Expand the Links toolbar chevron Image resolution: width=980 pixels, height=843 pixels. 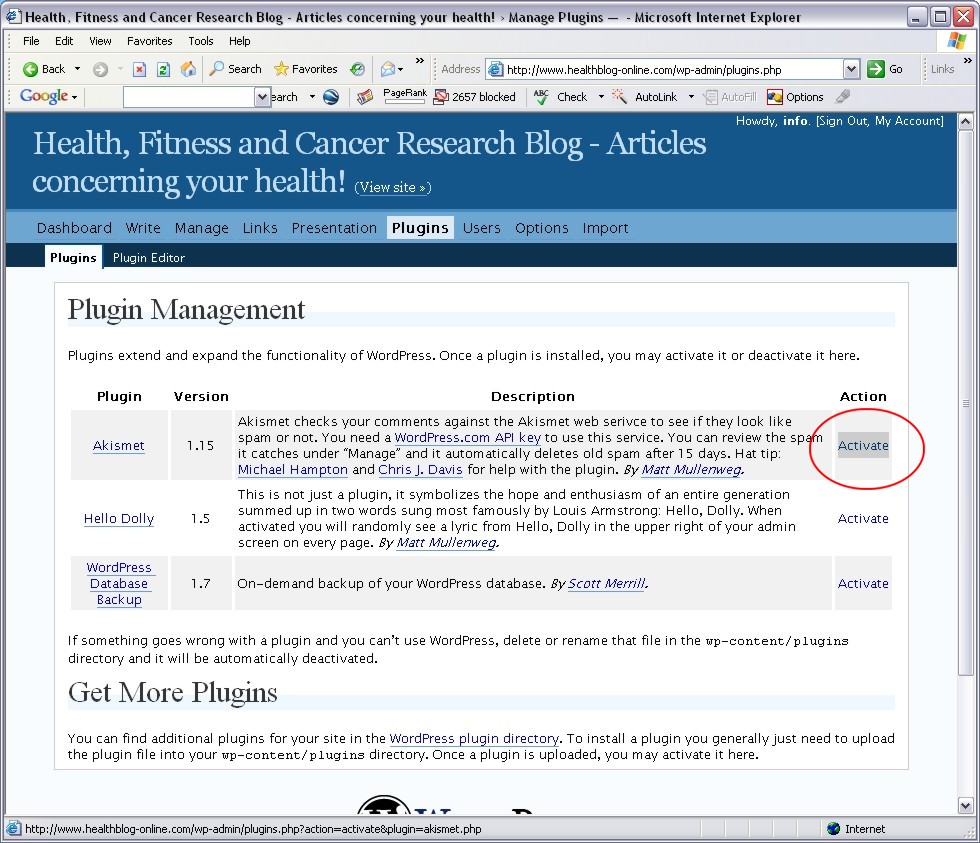coord(968,61)
